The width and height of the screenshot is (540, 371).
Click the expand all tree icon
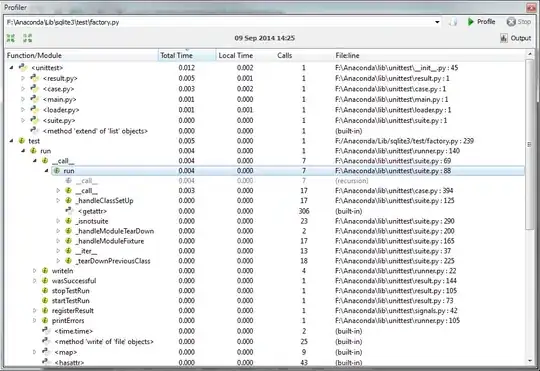pyautogui.click(x=27, y=38)
